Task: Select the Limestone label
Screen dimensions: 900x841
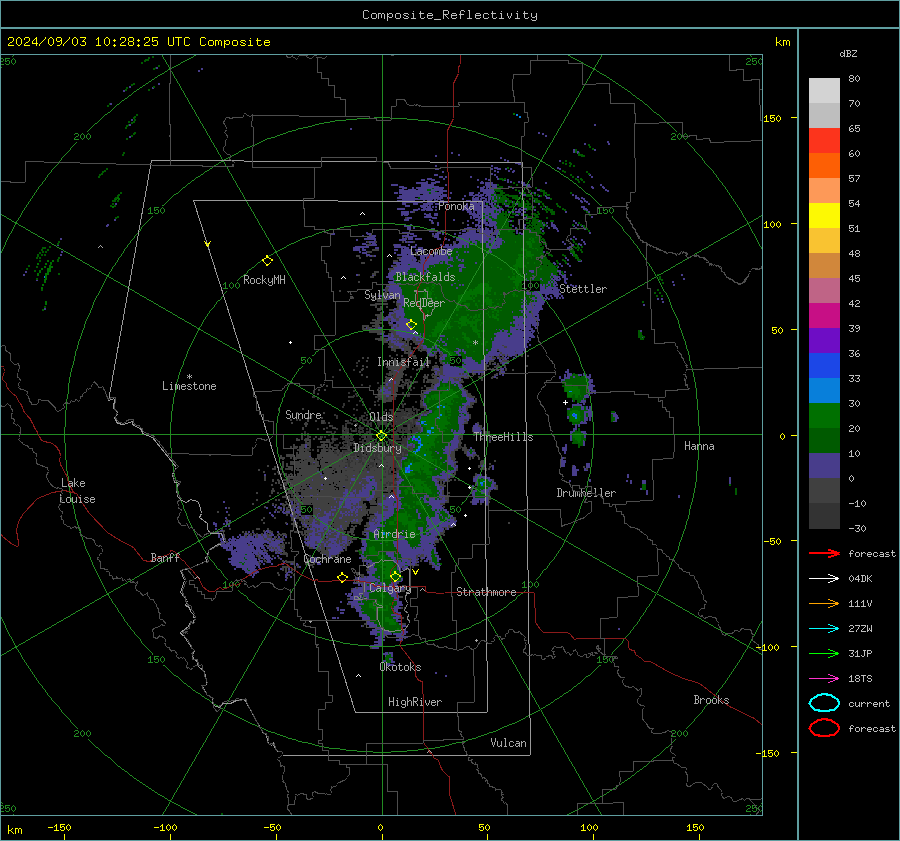Action: pos(189,386)
